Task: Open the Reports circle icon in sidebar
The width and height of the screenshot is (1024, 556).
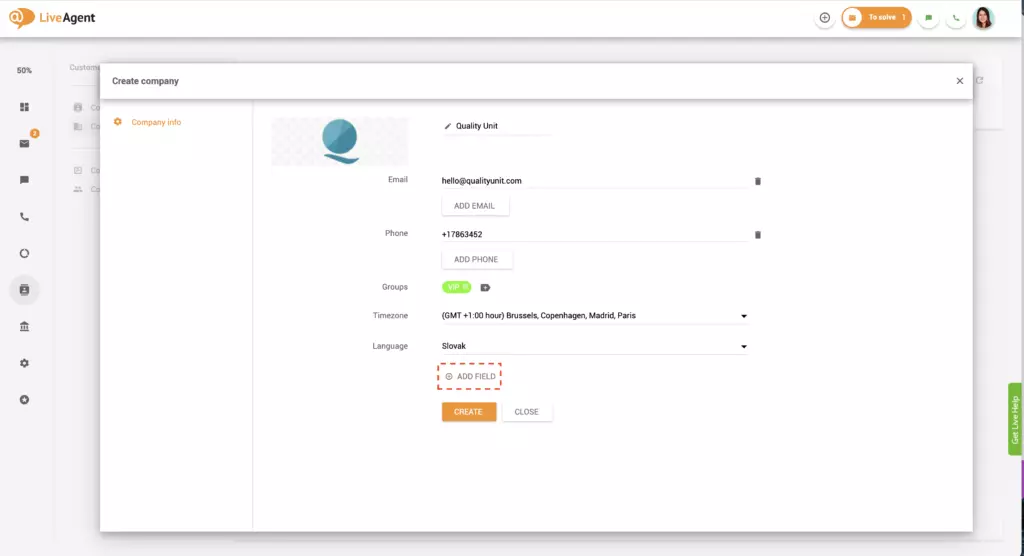Action: pos(24,253)
